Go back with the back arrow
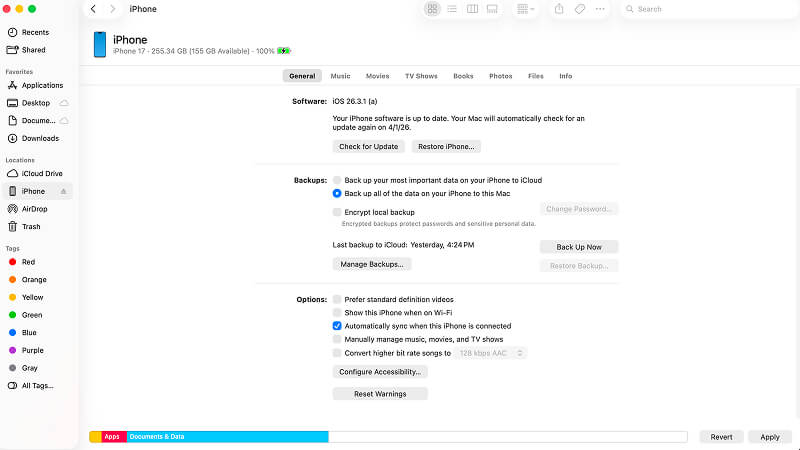Viewport: 800px width, 450px height. click(93, 9)
